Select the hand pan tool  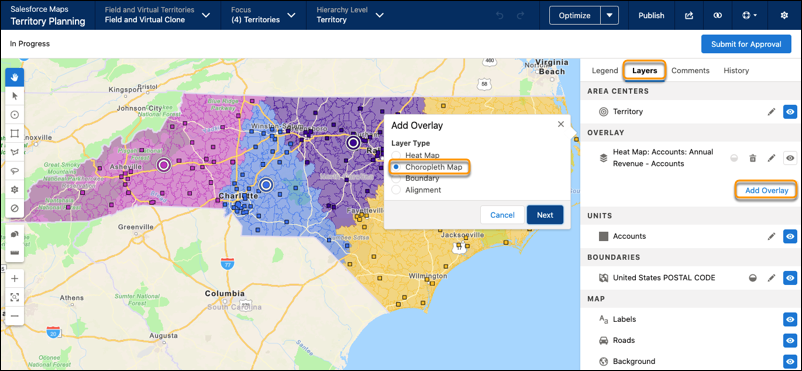[x=14, y=77]
